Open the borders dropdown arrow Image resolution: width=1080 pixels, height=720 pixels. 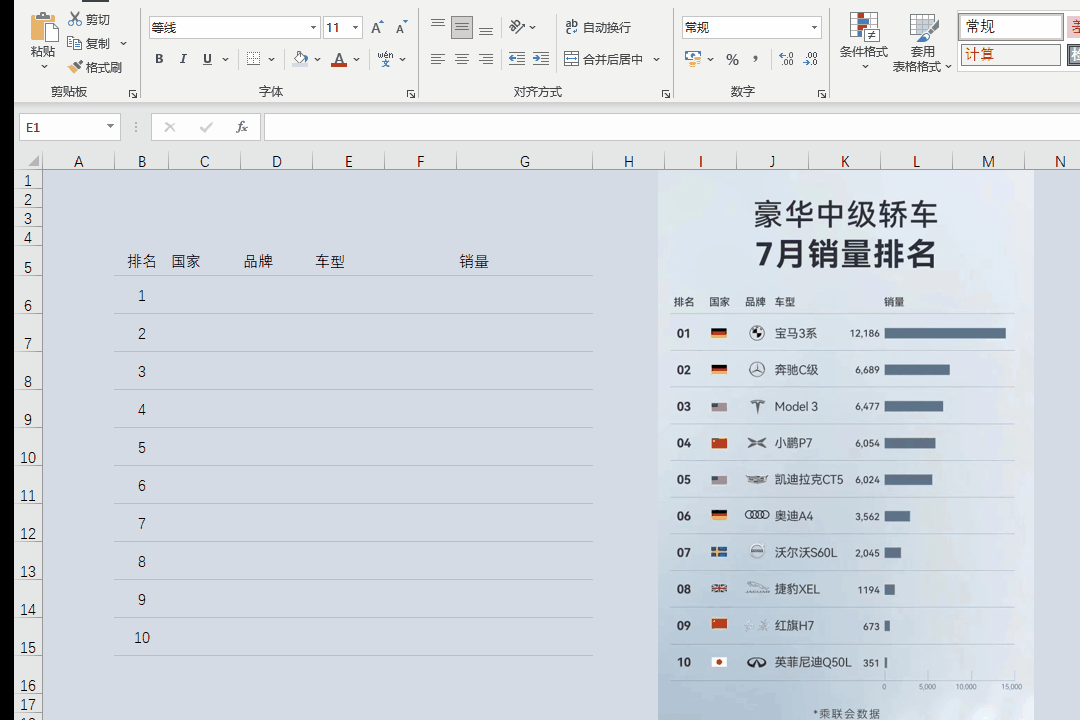tap(271, 59)
